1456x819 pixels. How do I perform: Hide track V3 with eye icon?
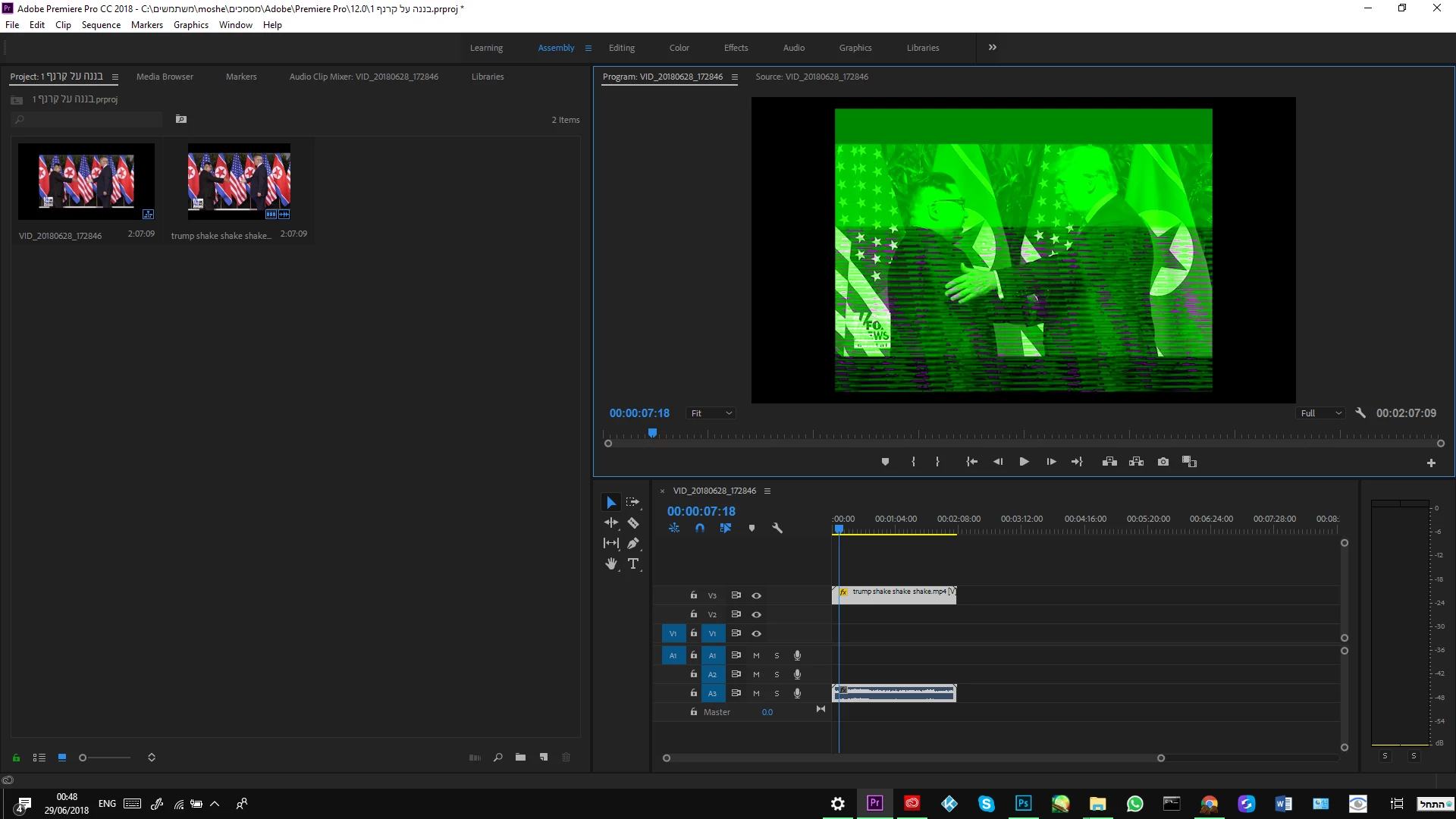[x=756, y=596]
